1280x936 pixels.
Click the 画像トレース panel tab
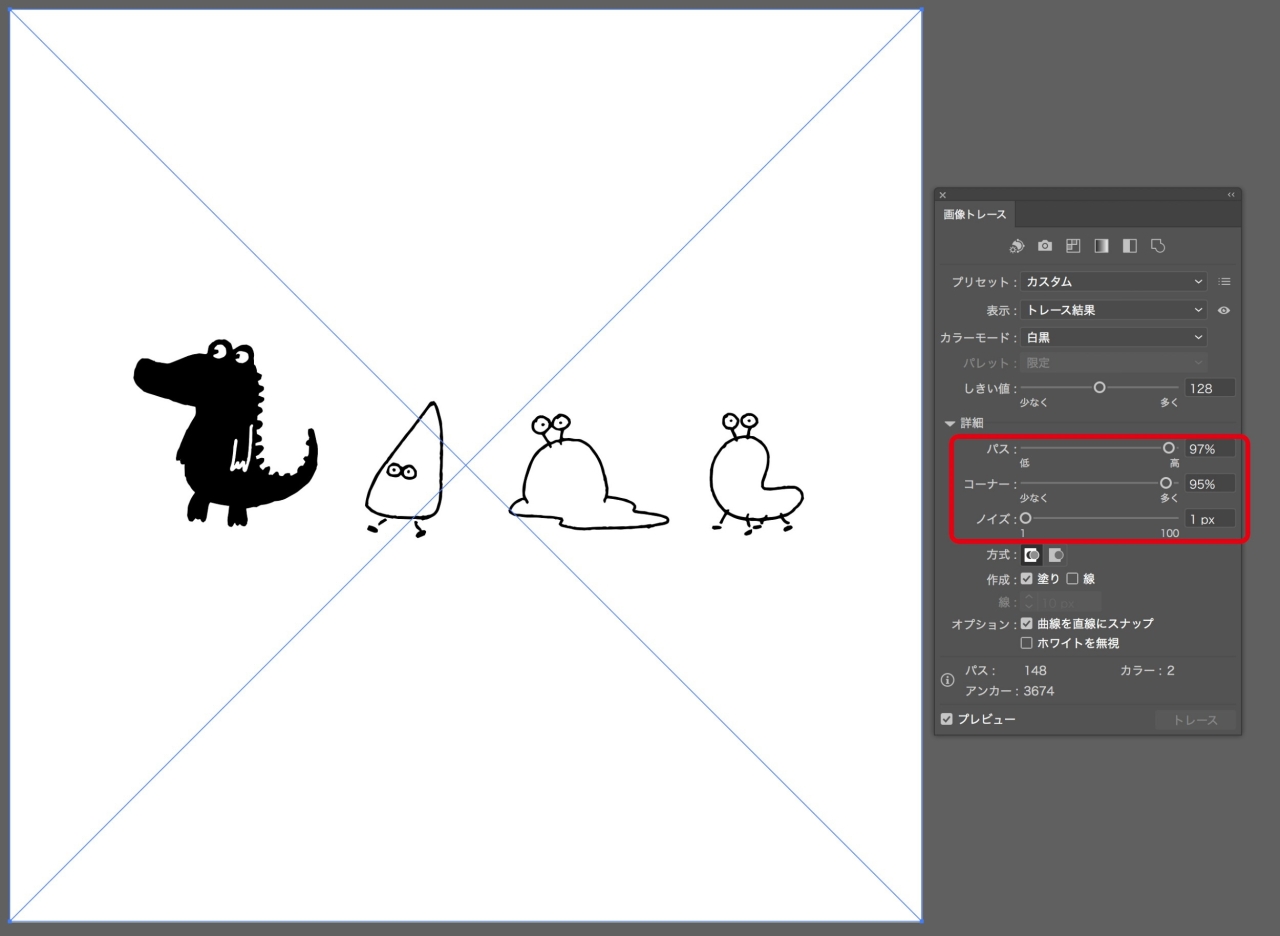(x=975, y=215)
